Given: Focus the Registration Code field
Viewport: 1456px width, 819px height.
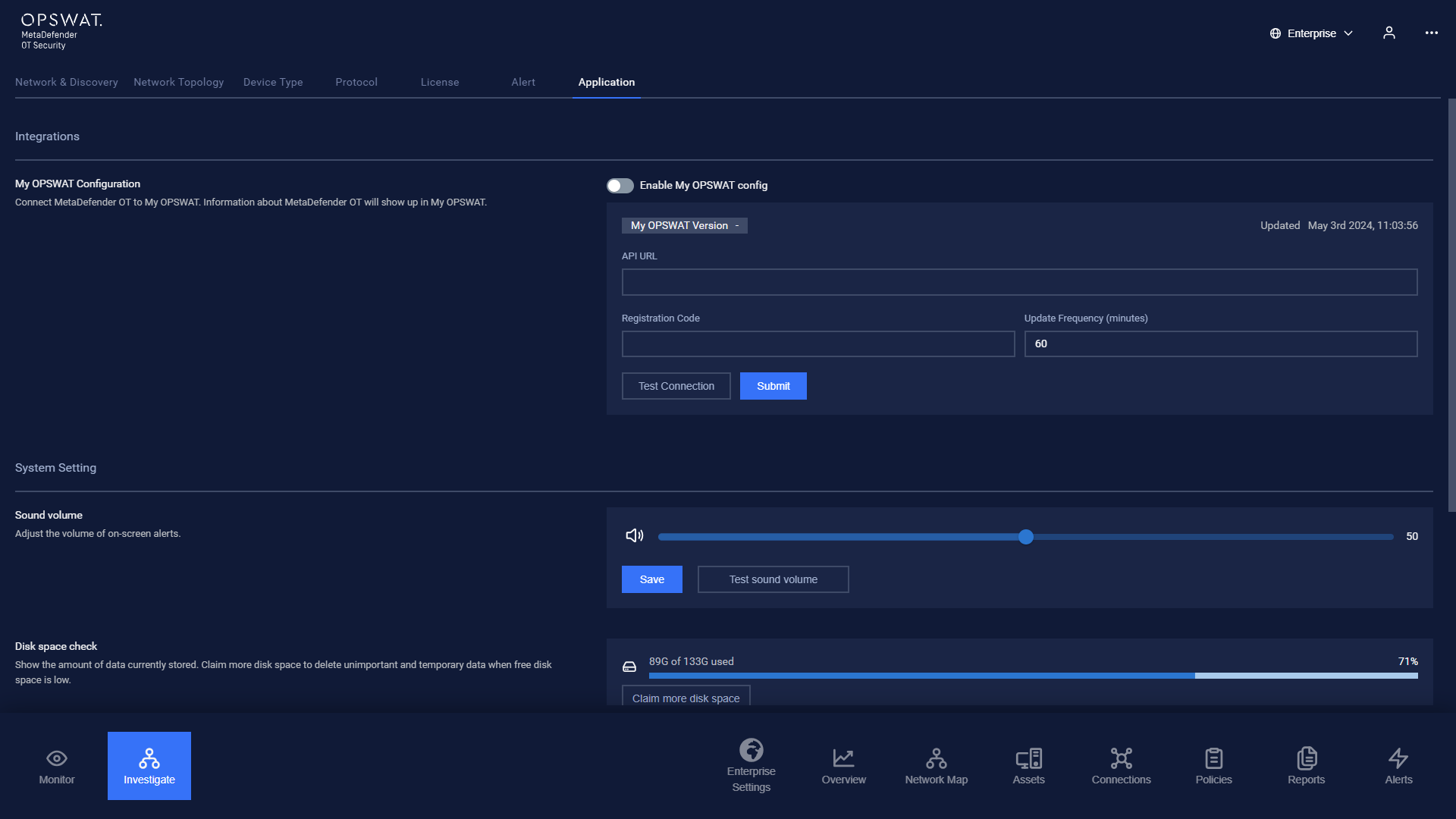Looking at the screenshot, I should pyautogui.click(x=818, y=344).
